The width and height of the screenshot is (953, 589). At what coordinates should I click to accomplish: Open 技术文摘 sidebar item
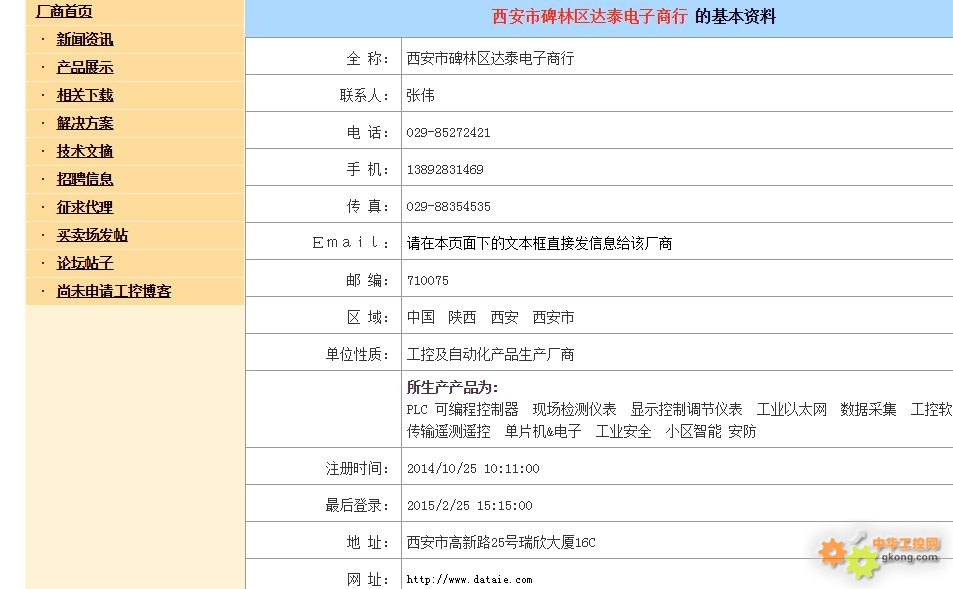(85, 151)
